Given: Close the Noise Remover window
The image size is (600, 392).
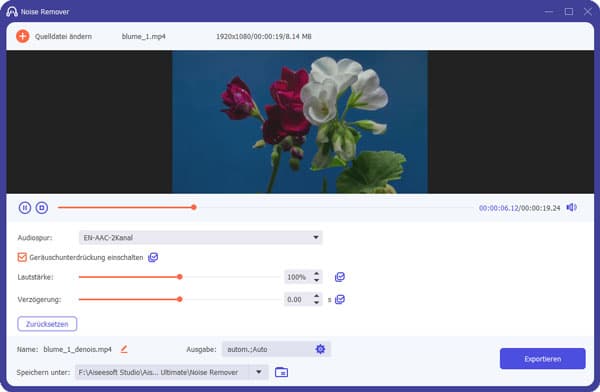Looking at the screenshot, I should 588,11.
